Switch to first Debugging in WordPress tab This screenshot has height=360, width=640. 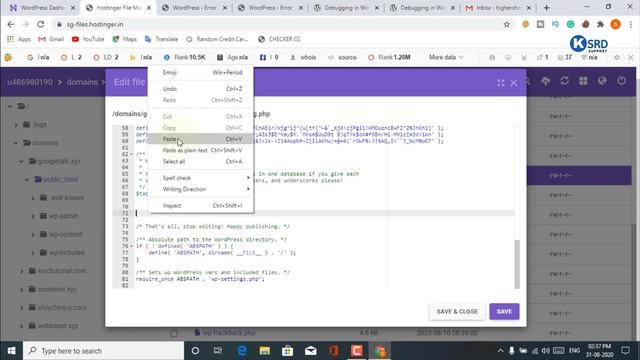pos(346,8)
